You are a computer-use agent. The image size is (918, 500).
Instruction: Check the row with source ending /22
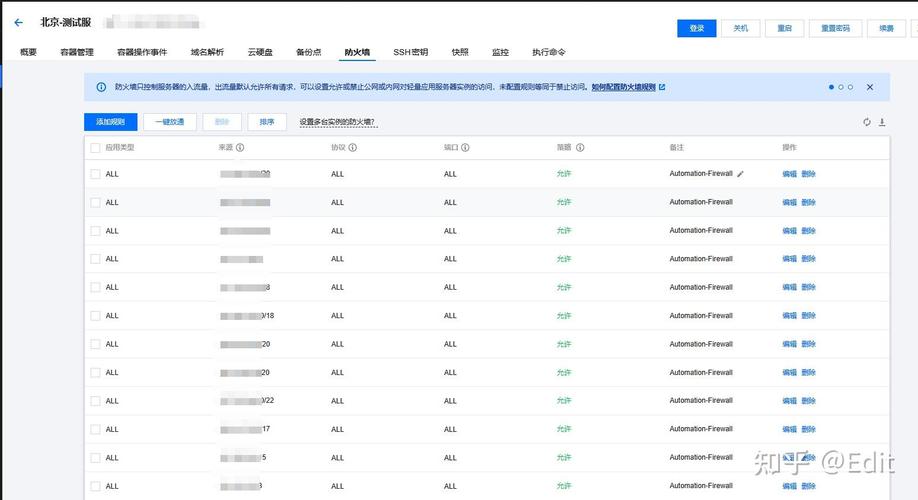(x=95, y=401)
